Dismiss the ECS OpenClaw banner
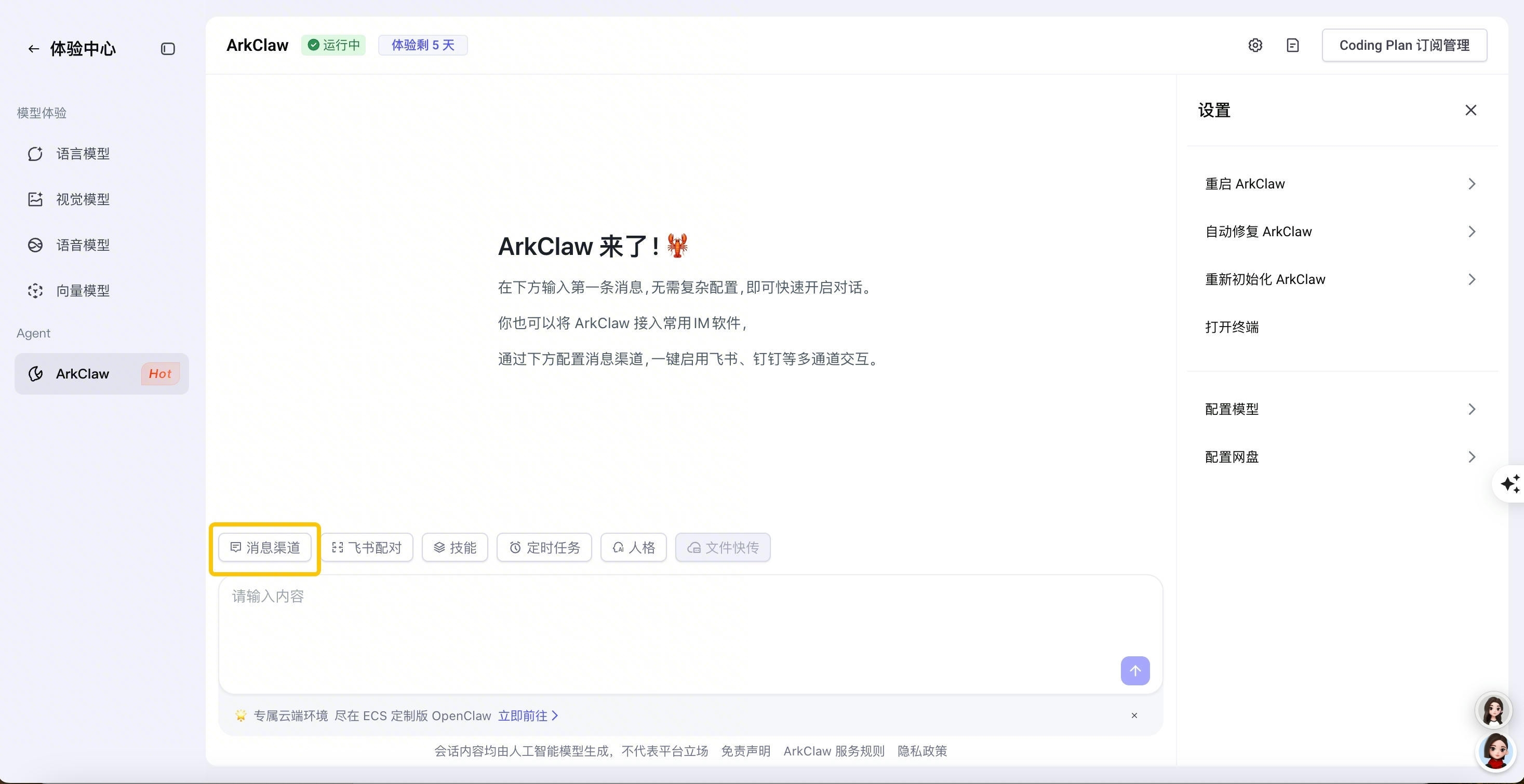 1134,715
